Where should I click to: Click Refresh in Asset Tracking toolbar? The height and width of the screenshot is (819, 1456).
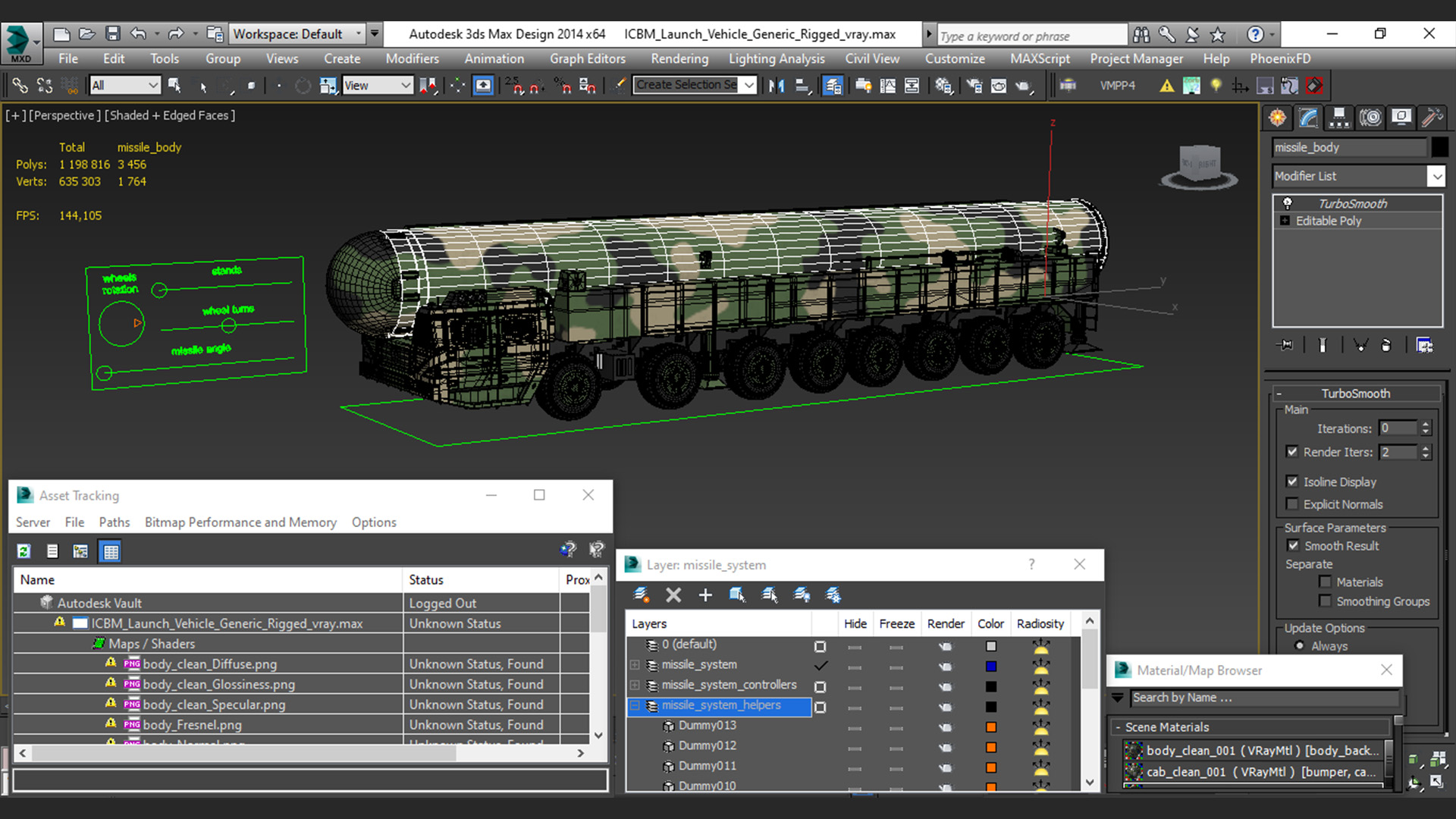(24, 551)
